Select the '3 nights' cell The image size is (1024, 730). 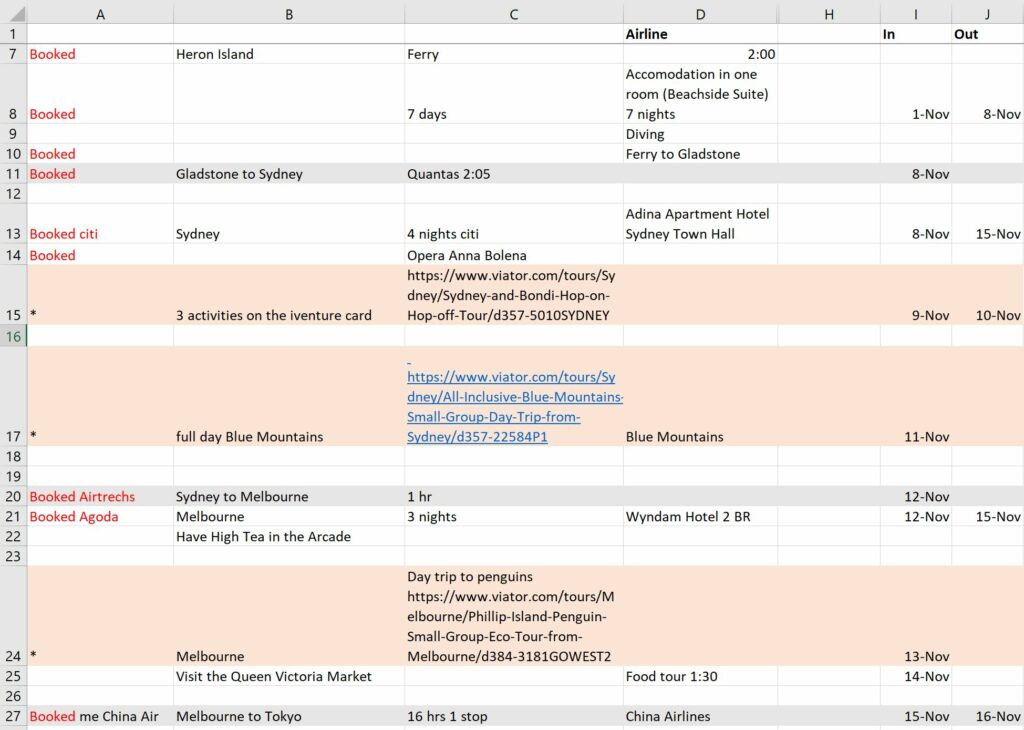click(x=513, y=516)
